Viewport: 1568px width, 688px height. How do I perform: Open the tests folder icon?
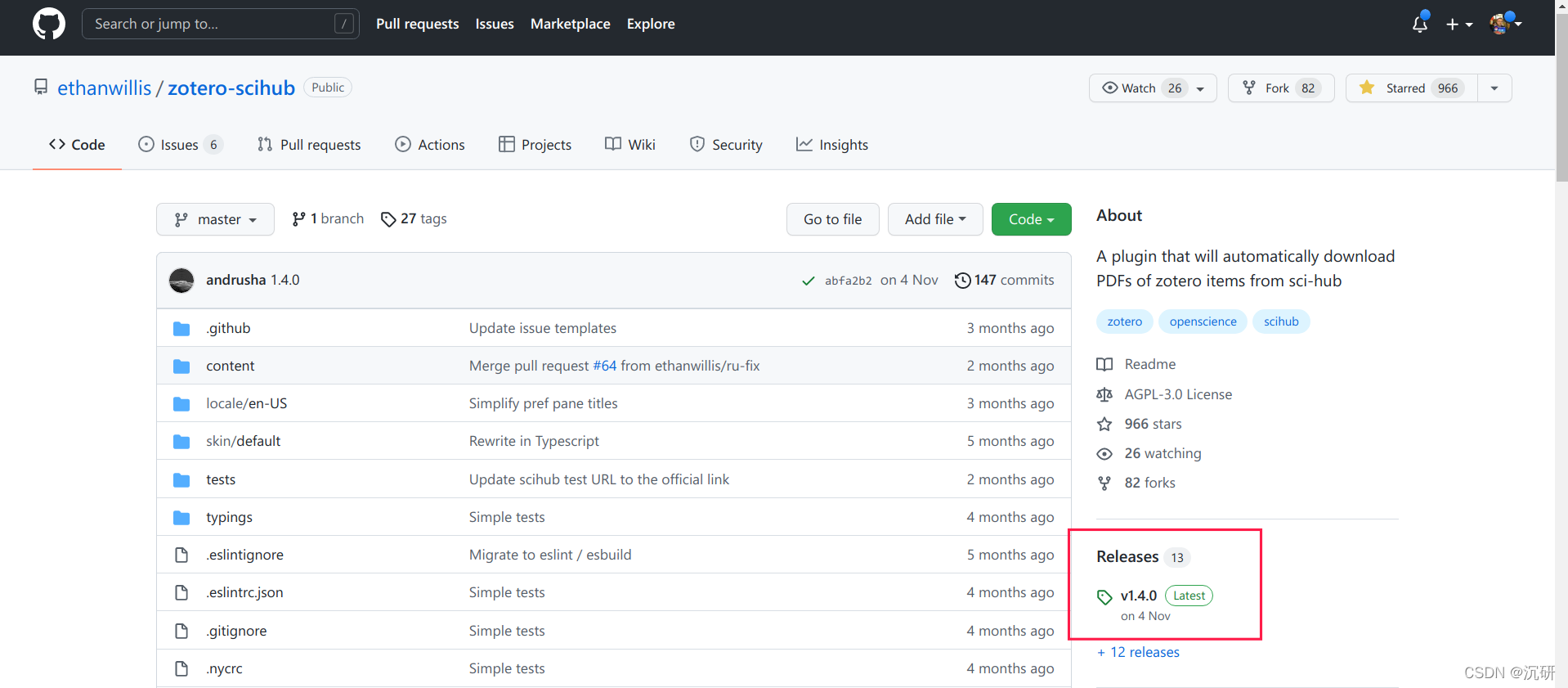pyautogui.click(x=181, y=480)
